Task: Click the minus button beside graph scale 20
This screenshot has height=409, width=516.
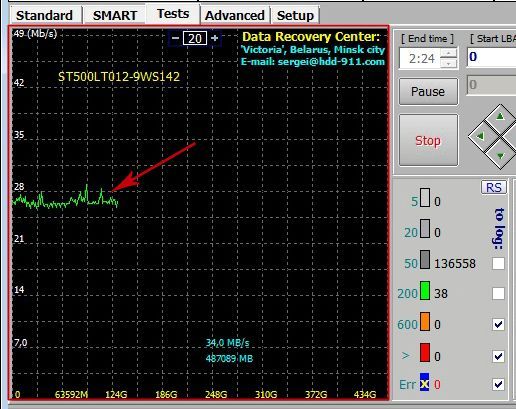Action: pyautogui.click(x=175, y=38)
